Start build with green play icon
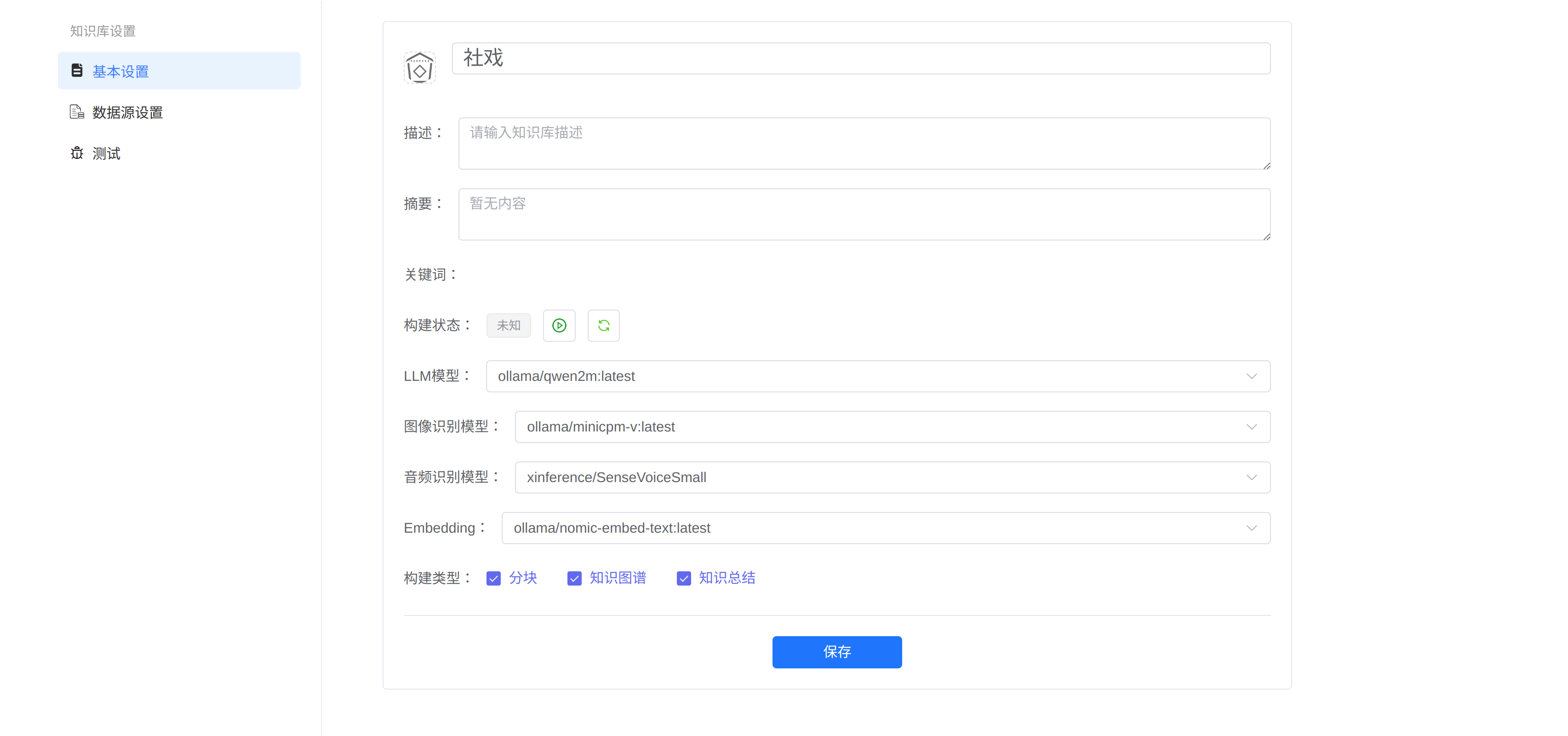 [559, 326]
